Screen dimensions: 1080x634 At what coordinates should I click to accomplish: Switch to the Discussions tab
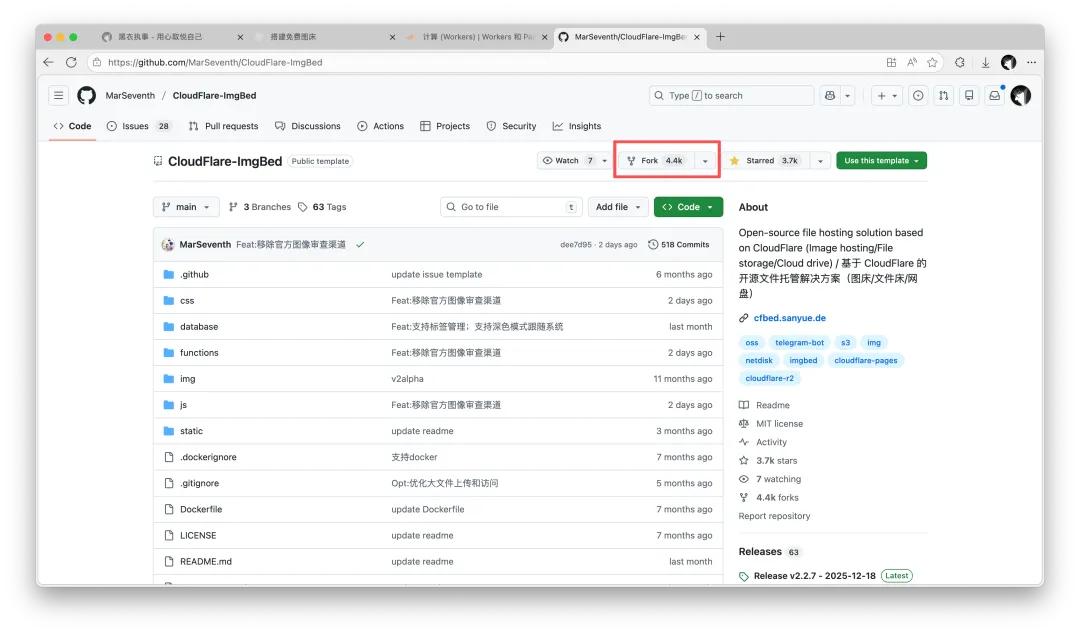point(308,126)
